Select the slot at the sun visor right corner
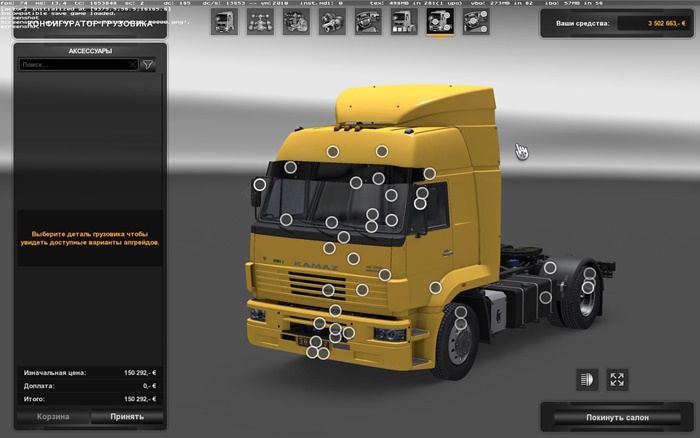The width and height of the screenshot is (700, 438). point(429,174)
